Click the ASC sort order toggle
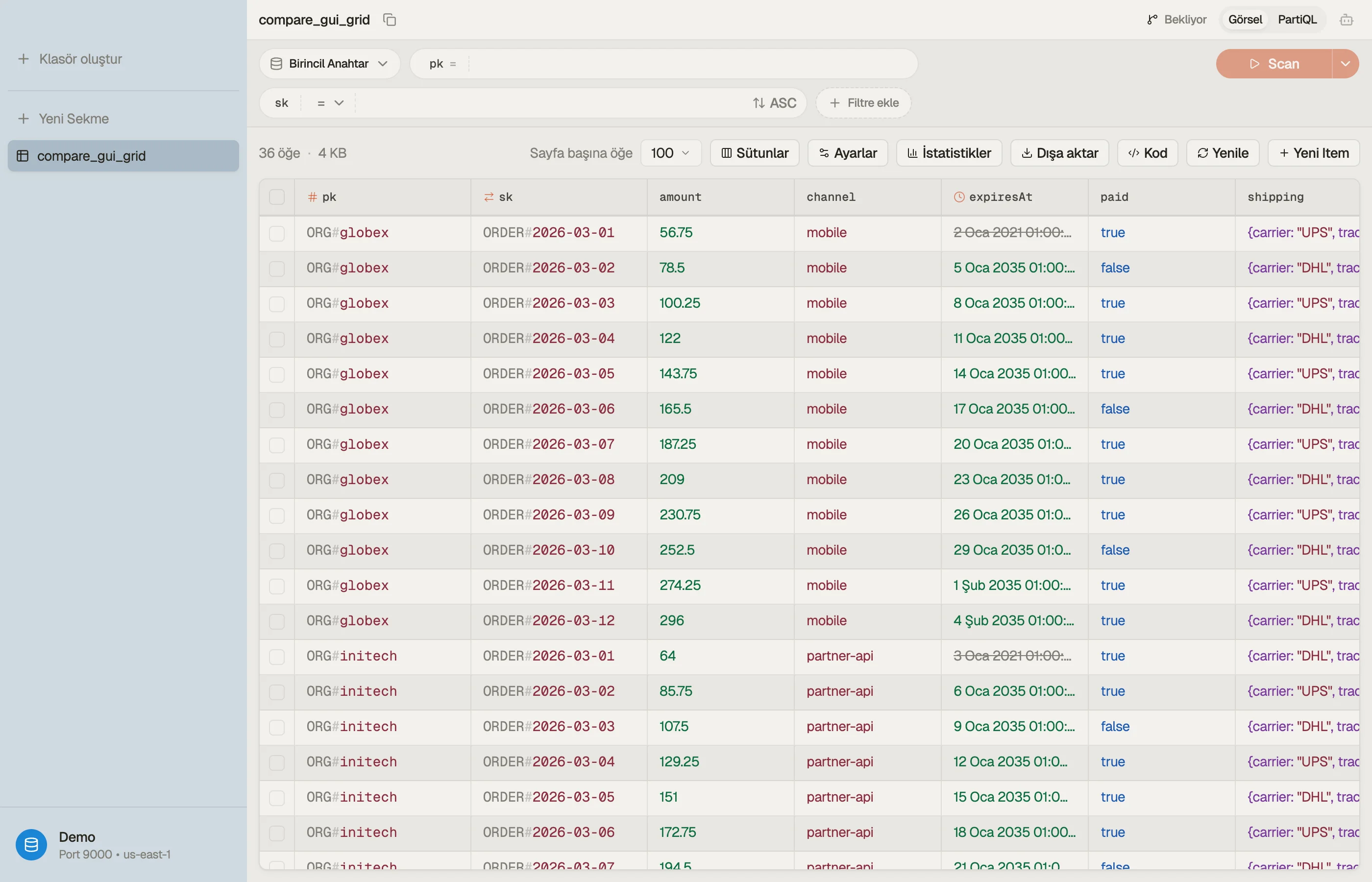This screenshot has height=882, width=1372. tap(774, 103)
